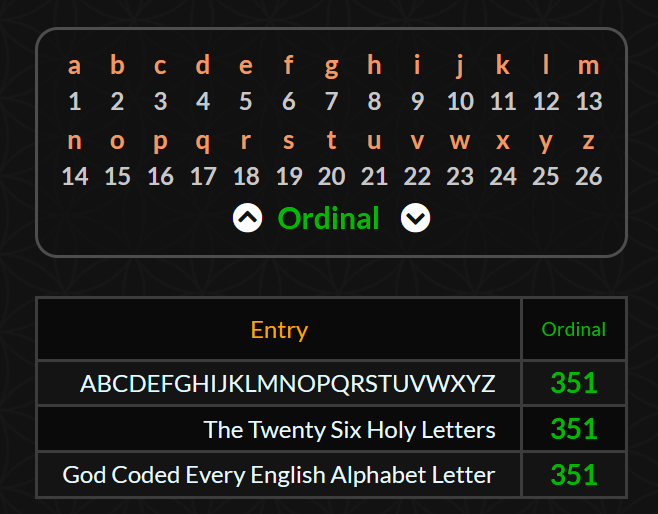The width and height of the screenshot is (658, 514).
Task: Click the number 17 under letter q
Action: click(203, 176)
